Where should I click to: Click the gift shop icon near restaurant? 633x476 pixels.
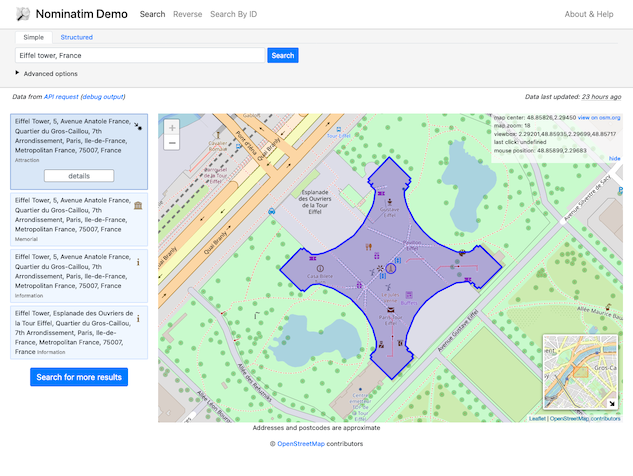(x=377, y=256)
